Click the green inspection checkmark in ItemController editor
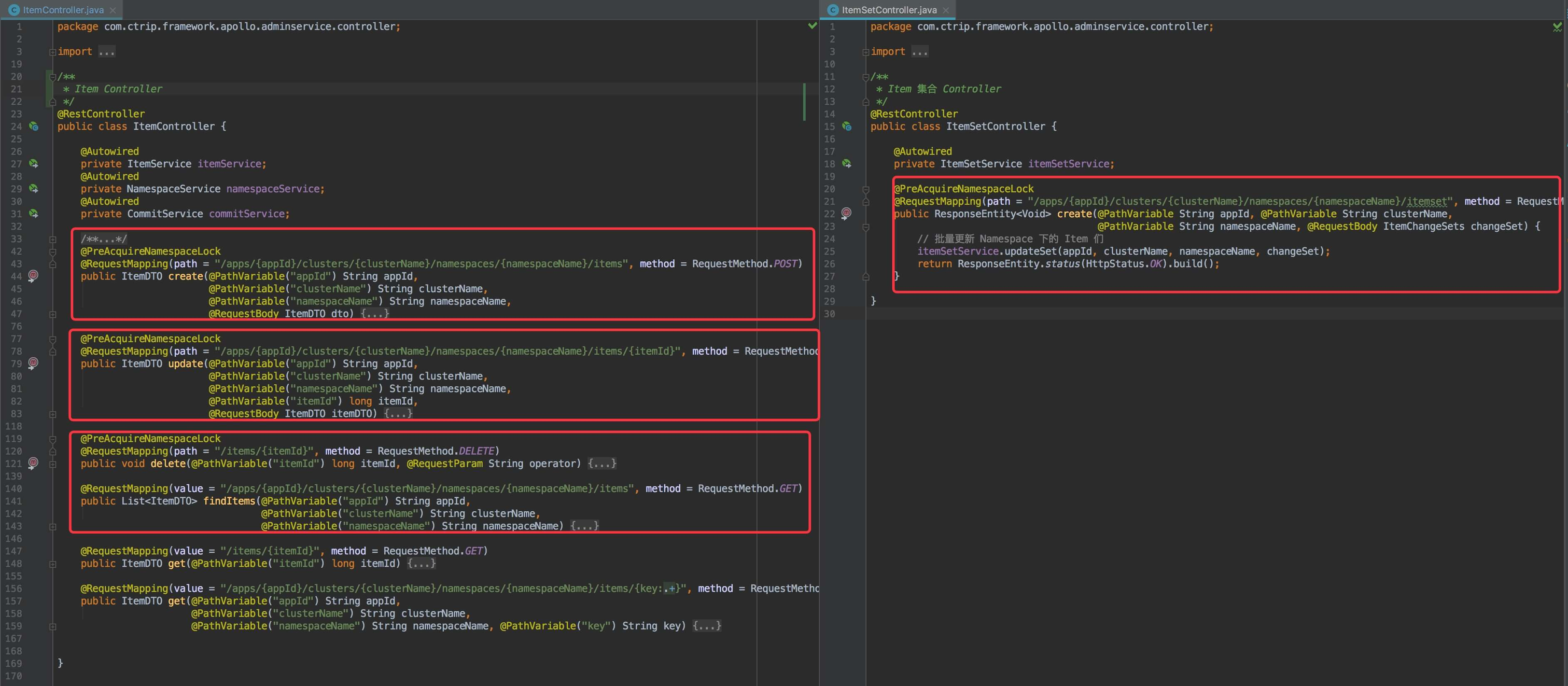 point(812,25)
